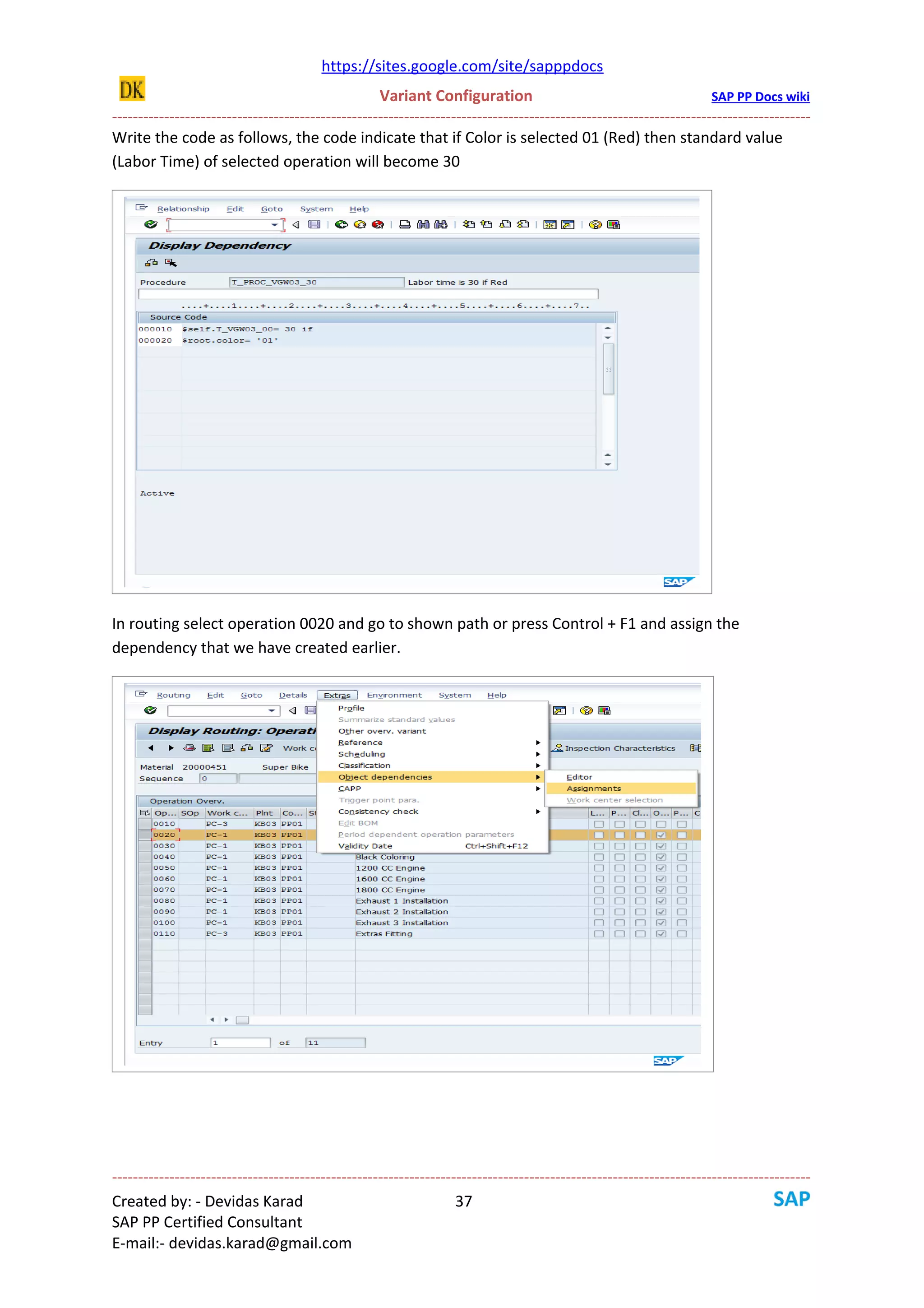Open the Extras menu in routing window
The width and height of the screenshot is (924, 1308).
337,696
